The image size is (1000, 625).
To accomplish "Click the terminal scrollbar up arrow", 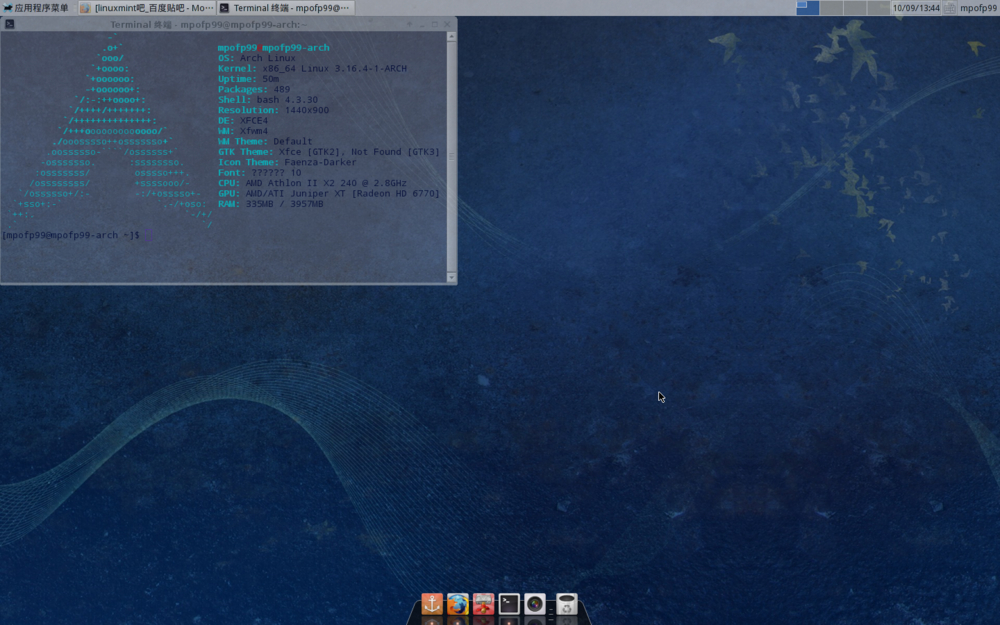I will click(x=451, y=37).
